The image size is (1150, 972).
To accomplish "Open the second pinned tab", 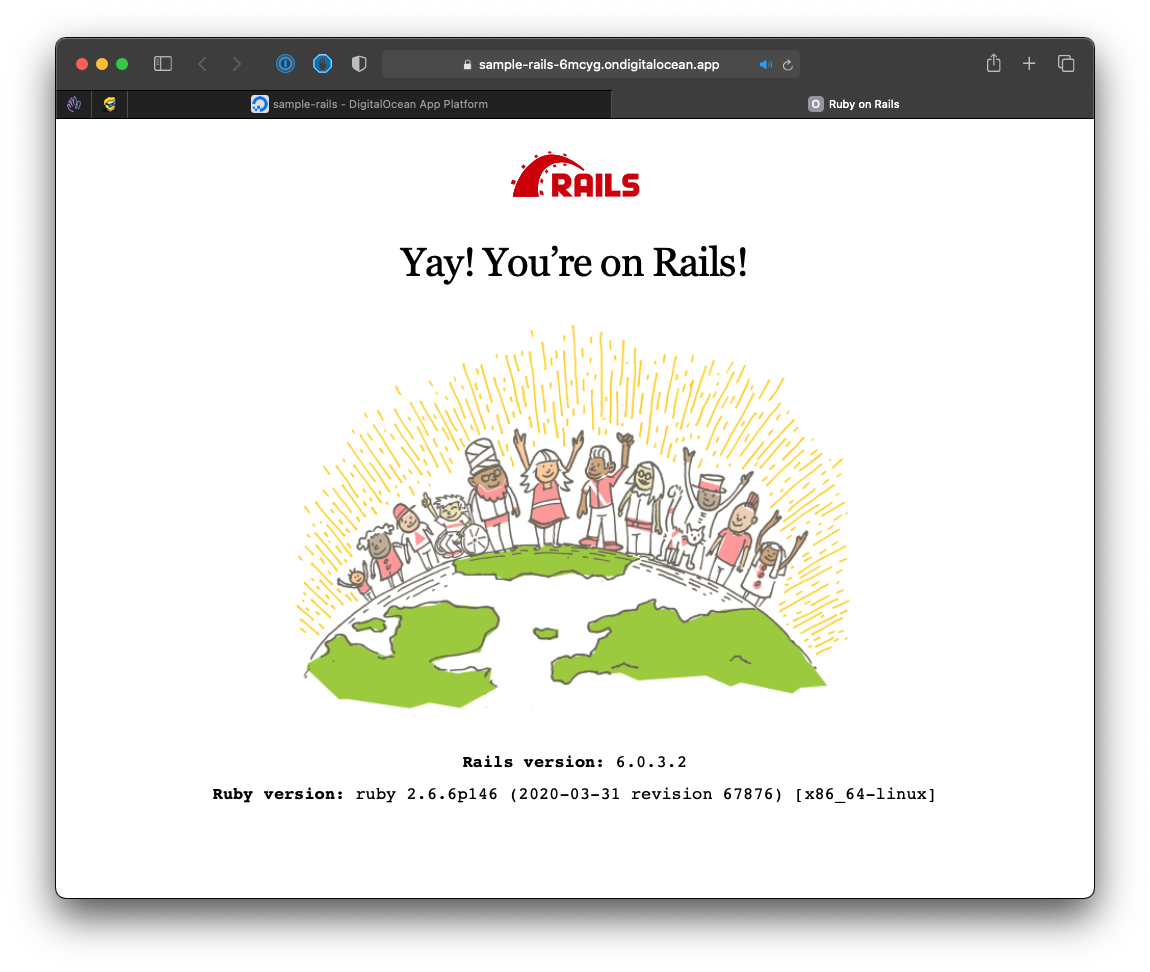I will 110,104.
